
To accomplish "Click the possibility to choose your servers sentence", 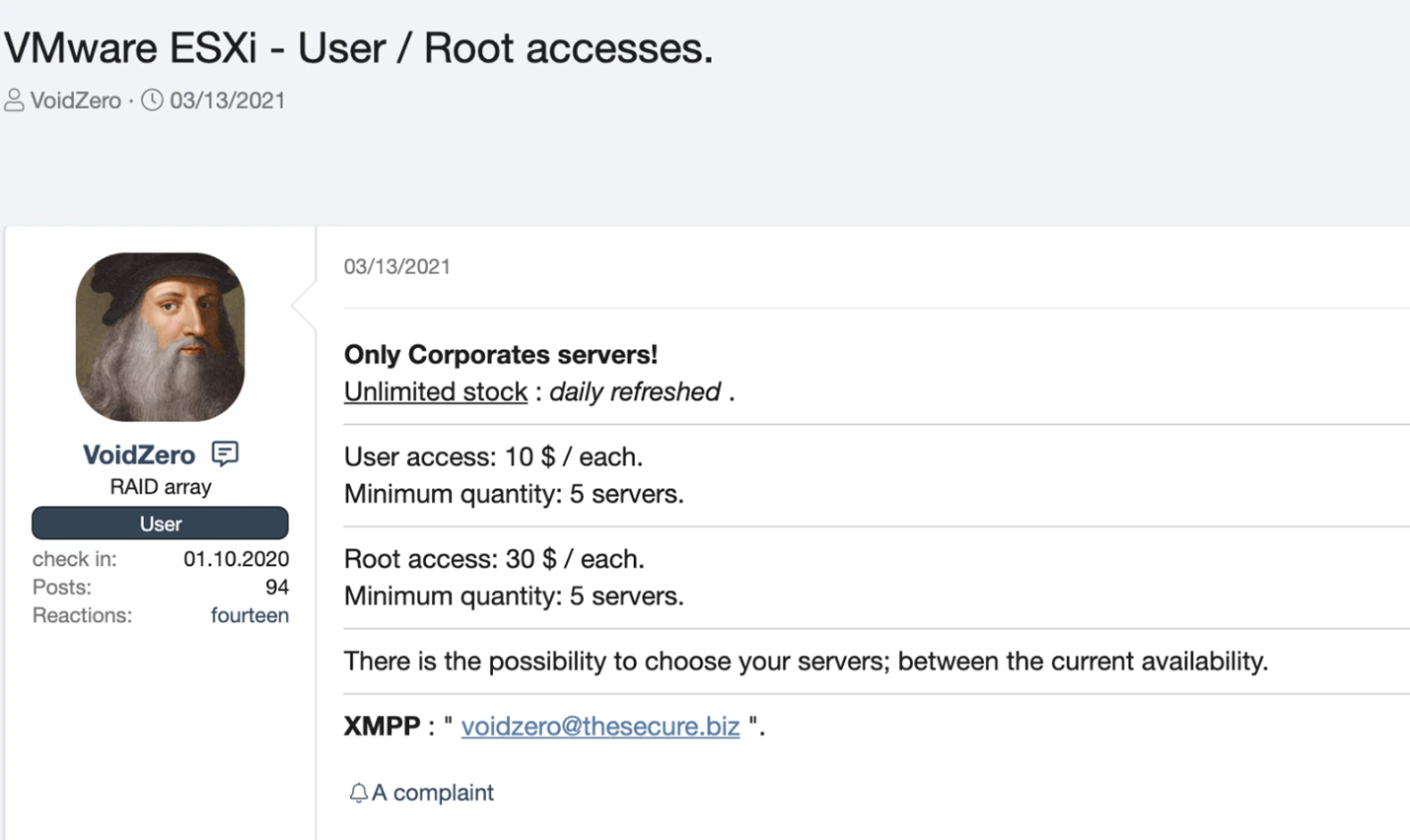I will 806,661.
